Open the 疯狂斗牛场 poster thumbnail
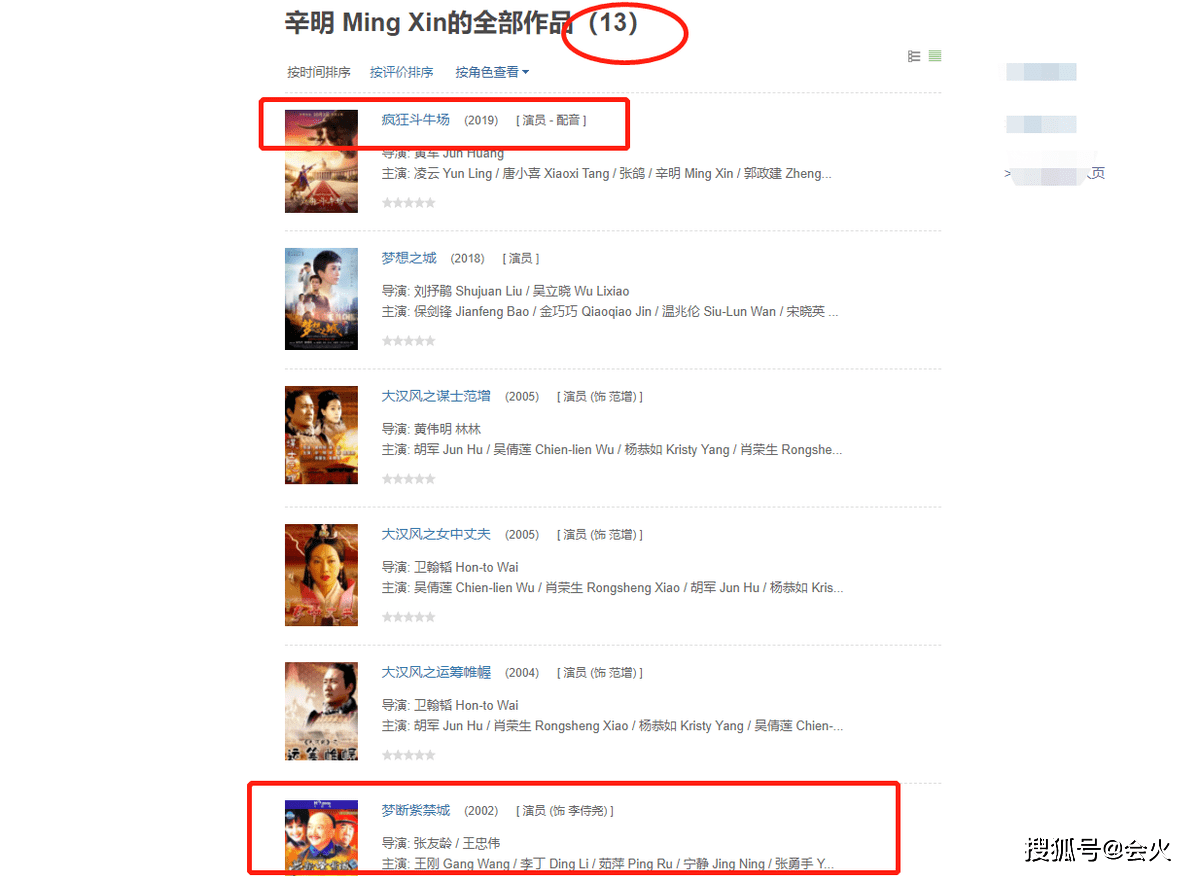Screen dimensions: 1200x876 (x=321, y=161)
